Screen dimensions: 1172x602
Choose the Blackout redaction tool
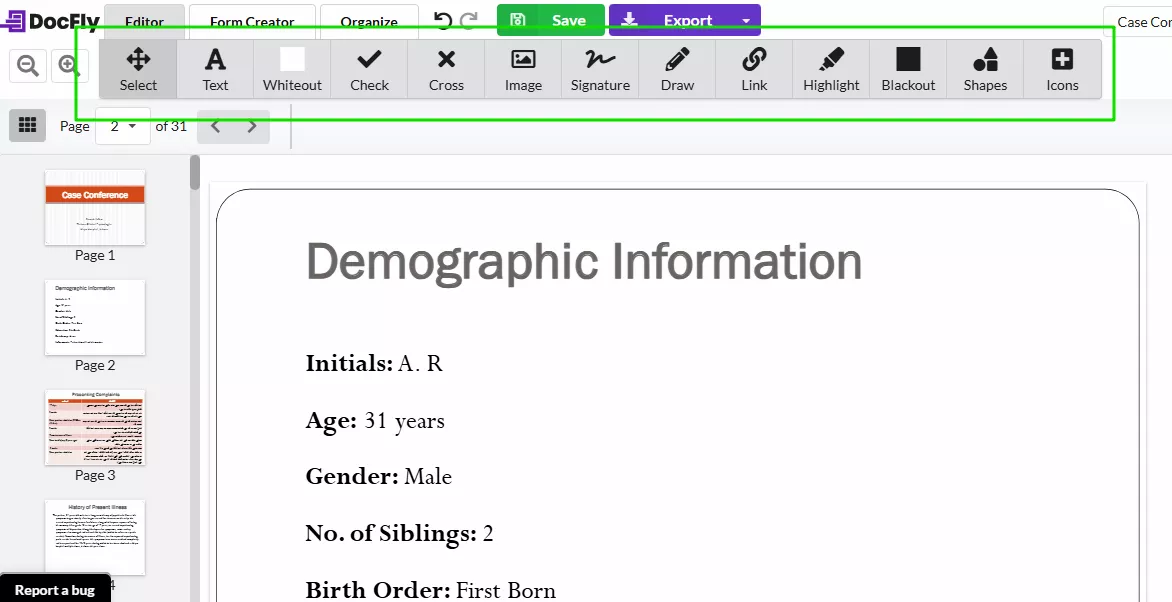(908, 69)
